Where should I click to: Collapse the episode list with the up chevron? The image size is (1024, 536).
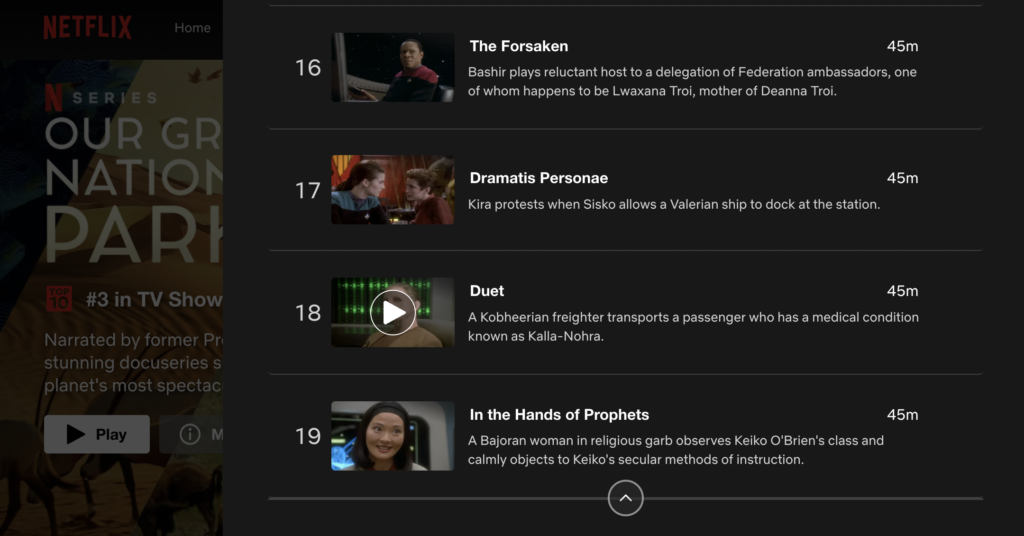(x=625, y=498)
